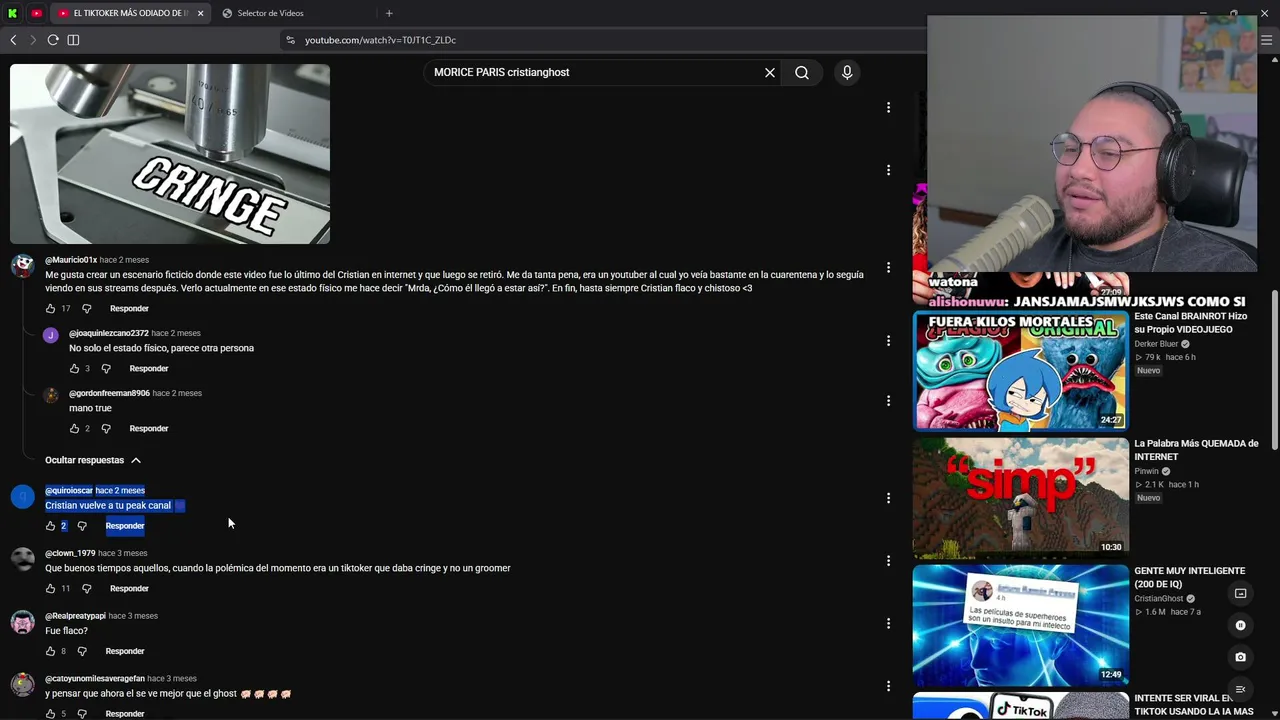
Task: Open the options menu above the comments list
Action: tap(888, 107)
